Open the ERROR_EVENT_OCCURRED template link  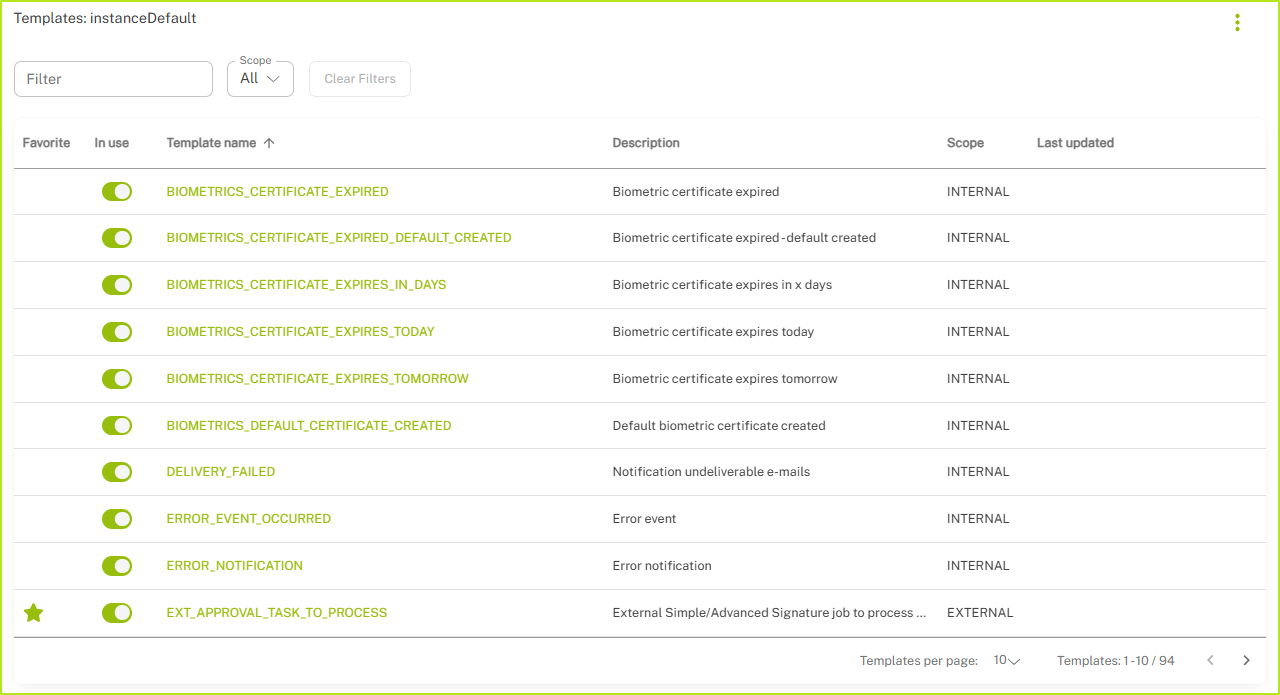point(248,519)
